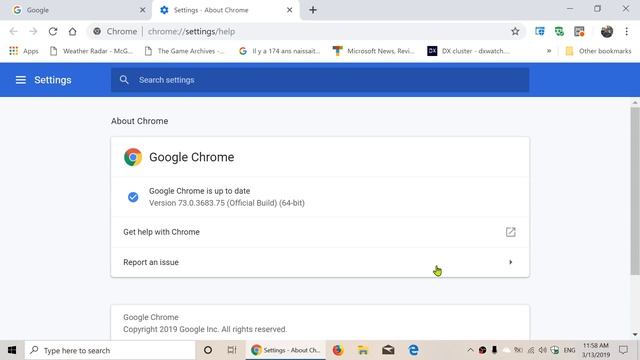The image size is (640, 360).
Task: Close the Google tab
Action: [142, 10]
